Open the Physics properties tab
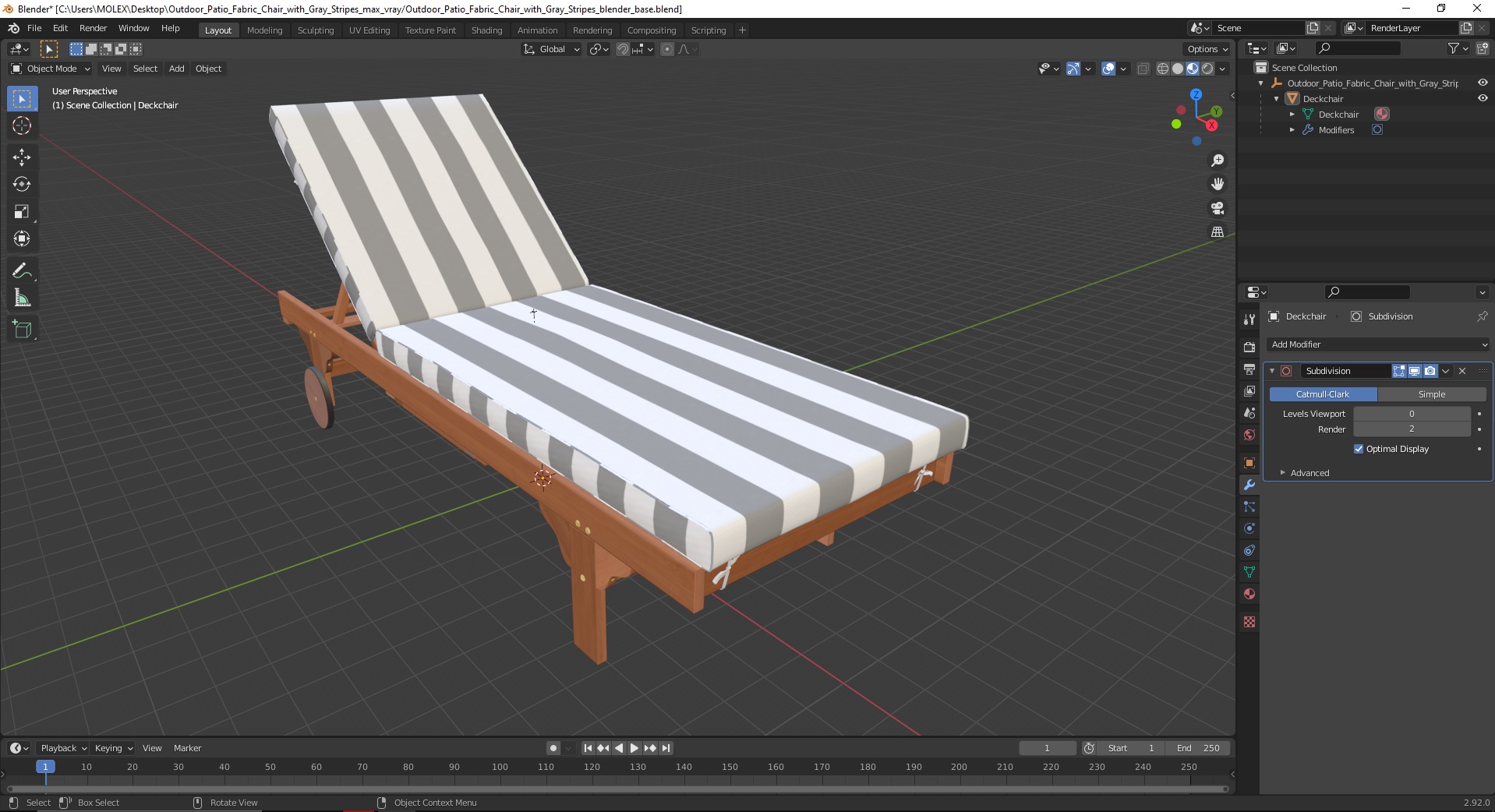Image resolution: width=1495 pixels, height=812 pixels. click(x=1249, y=528)
